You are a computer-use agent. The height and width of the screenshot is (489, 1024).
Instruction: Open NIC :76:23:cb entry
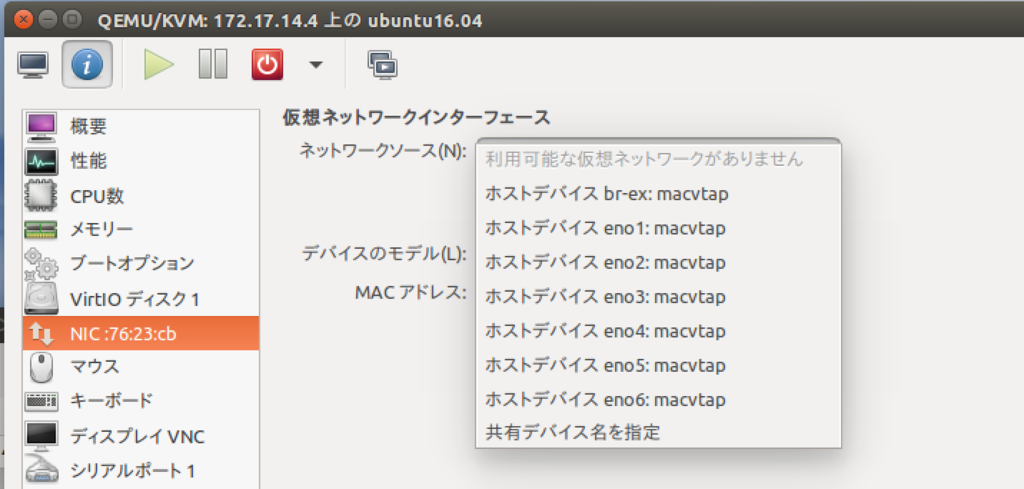coord(140,334)
